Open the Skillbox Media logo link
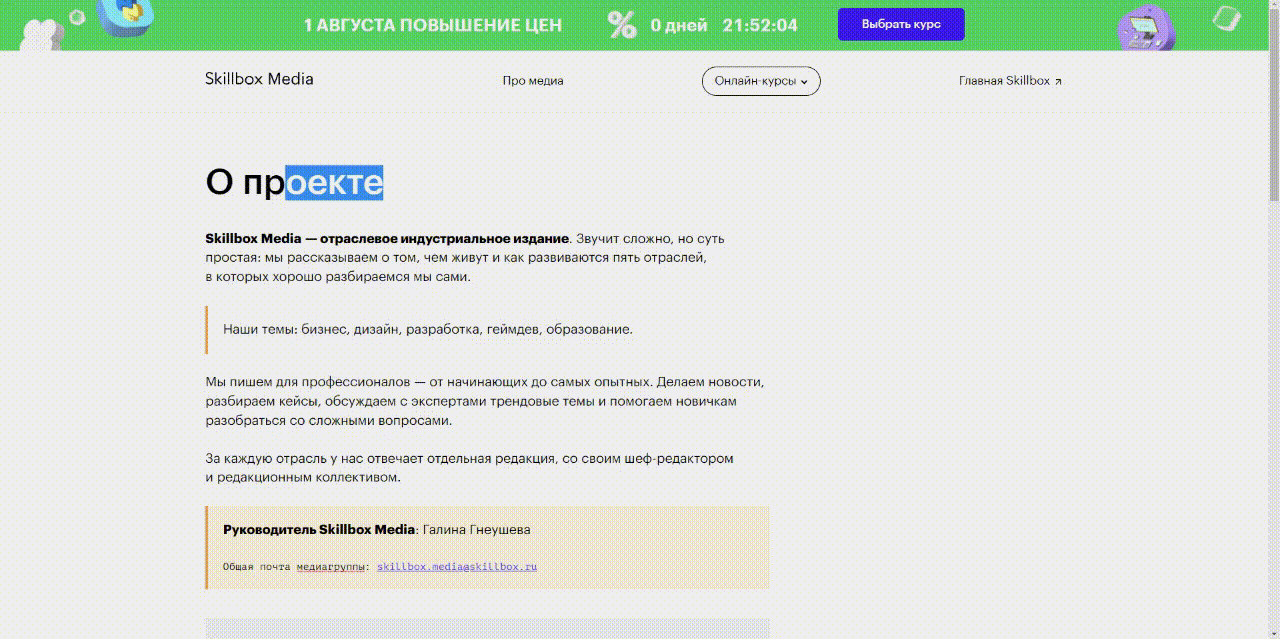1280x639 pixels. 259,79
